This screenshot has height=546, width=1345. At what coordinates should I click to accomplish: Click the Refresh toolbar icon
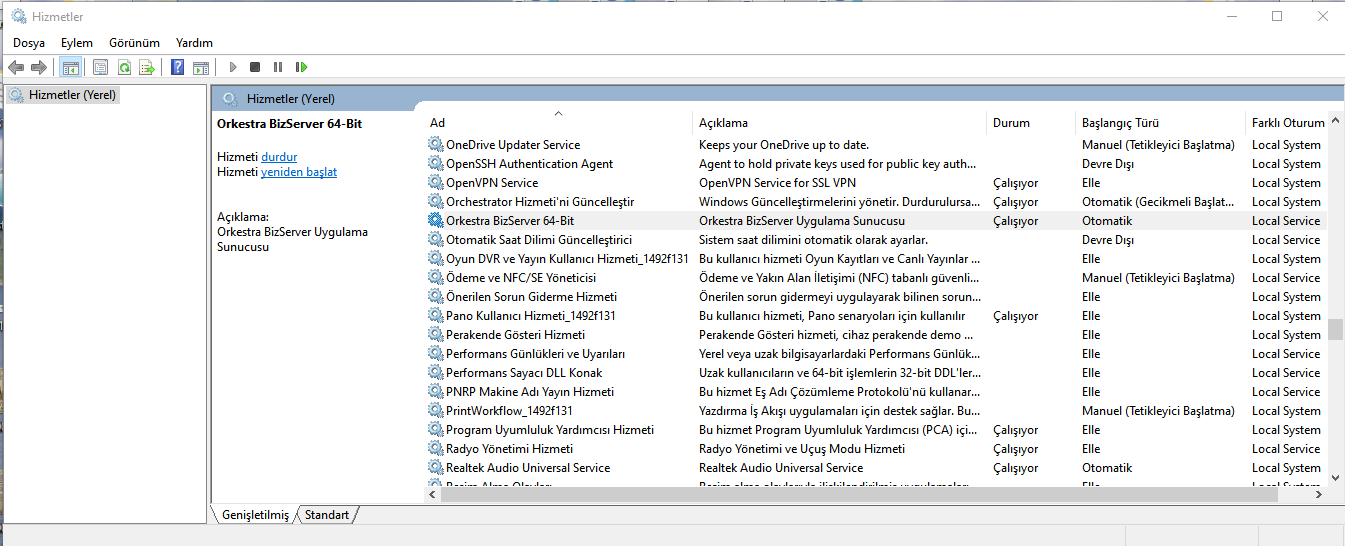[124, 67]
